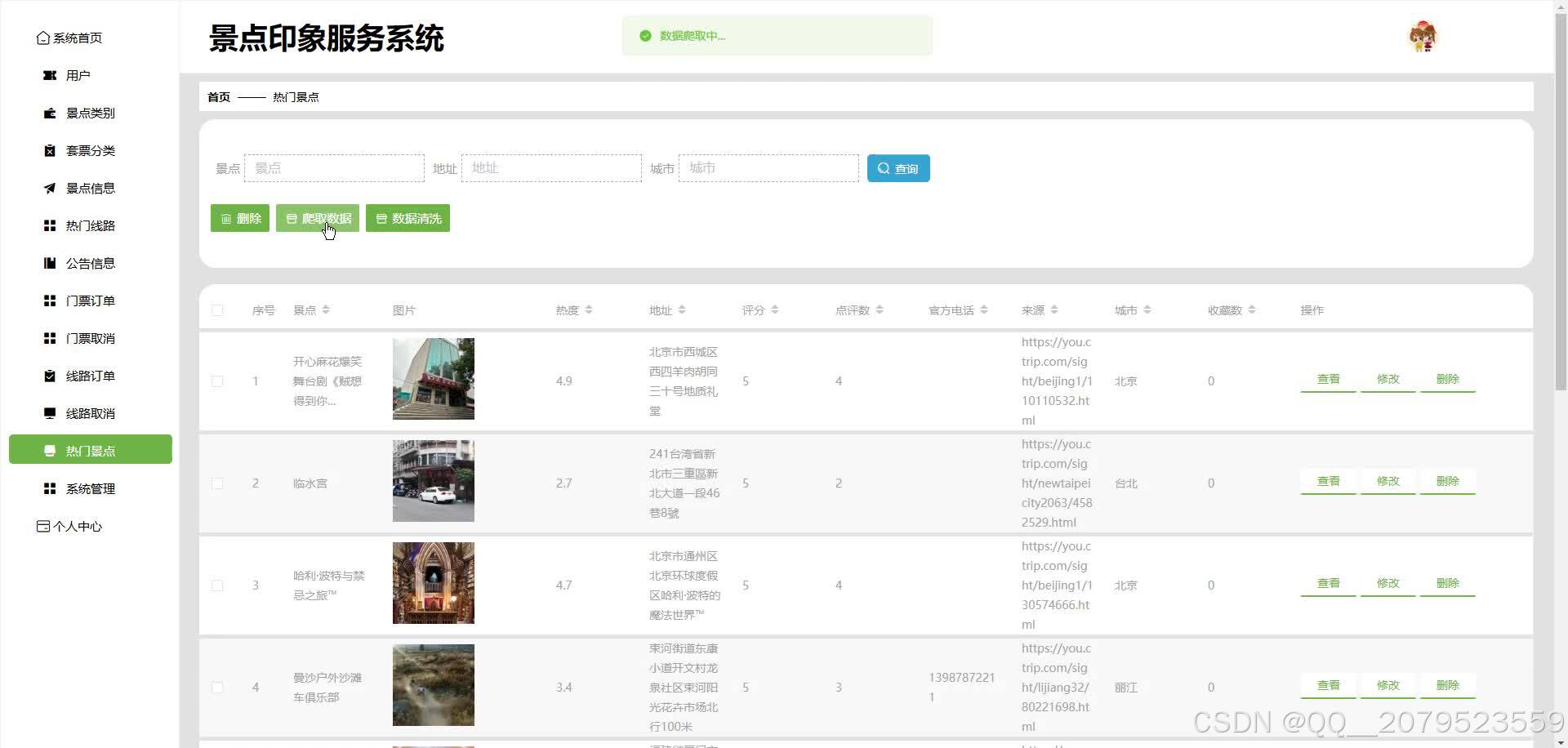Open the 开心麻花 row thumbnail image
The width and height of the screenshot is (1568, 748).
434,379
